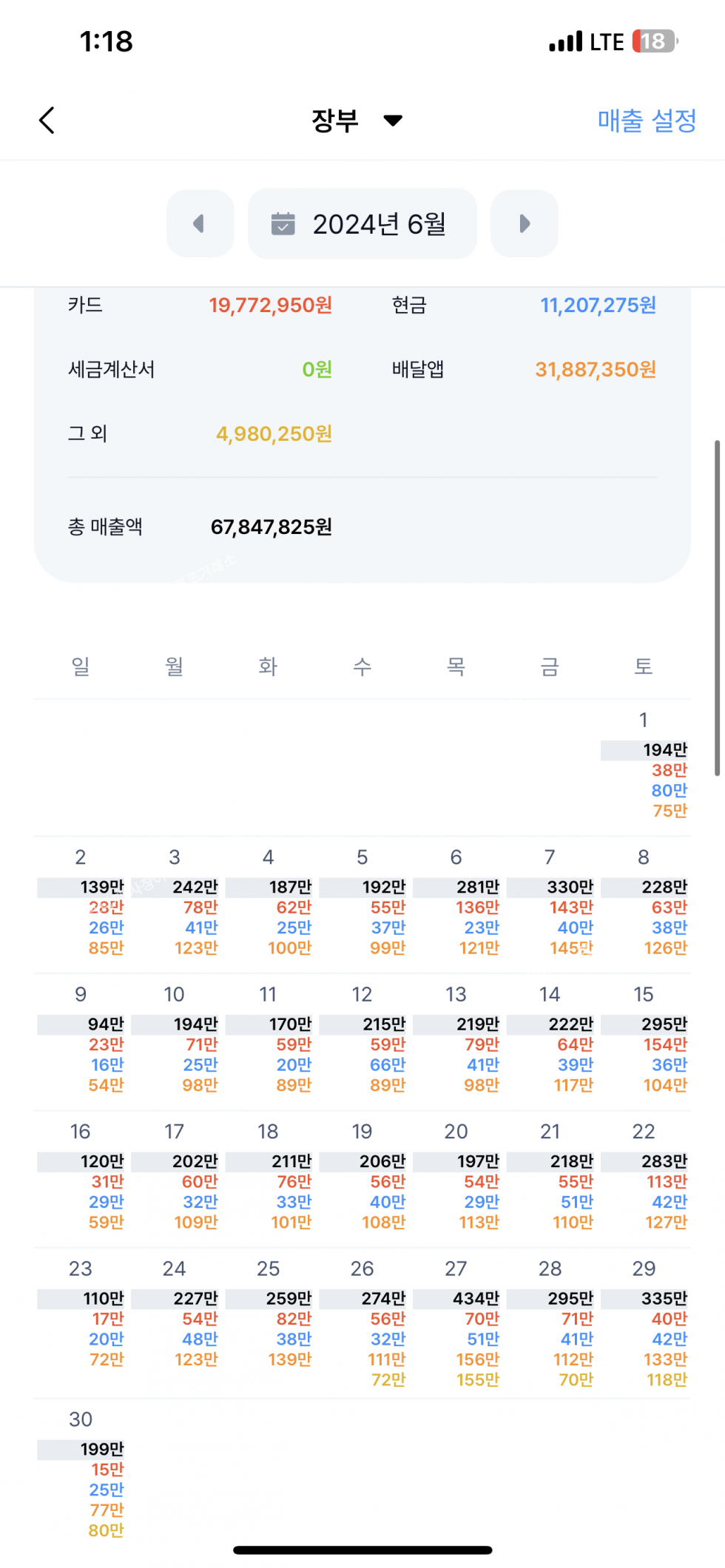
Task: Click the vertical scrollbar on the right
Action: point(717,606)
